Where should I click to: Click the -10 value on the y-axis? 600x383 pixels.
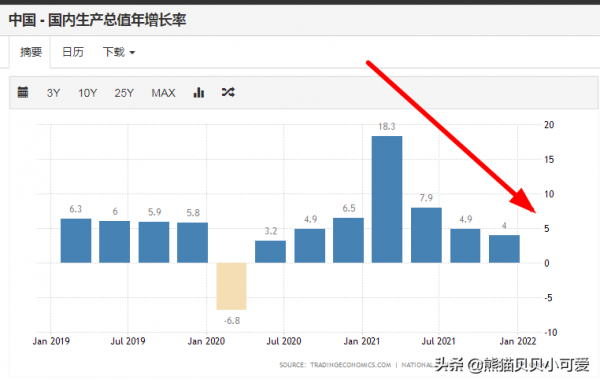[551, 332]
